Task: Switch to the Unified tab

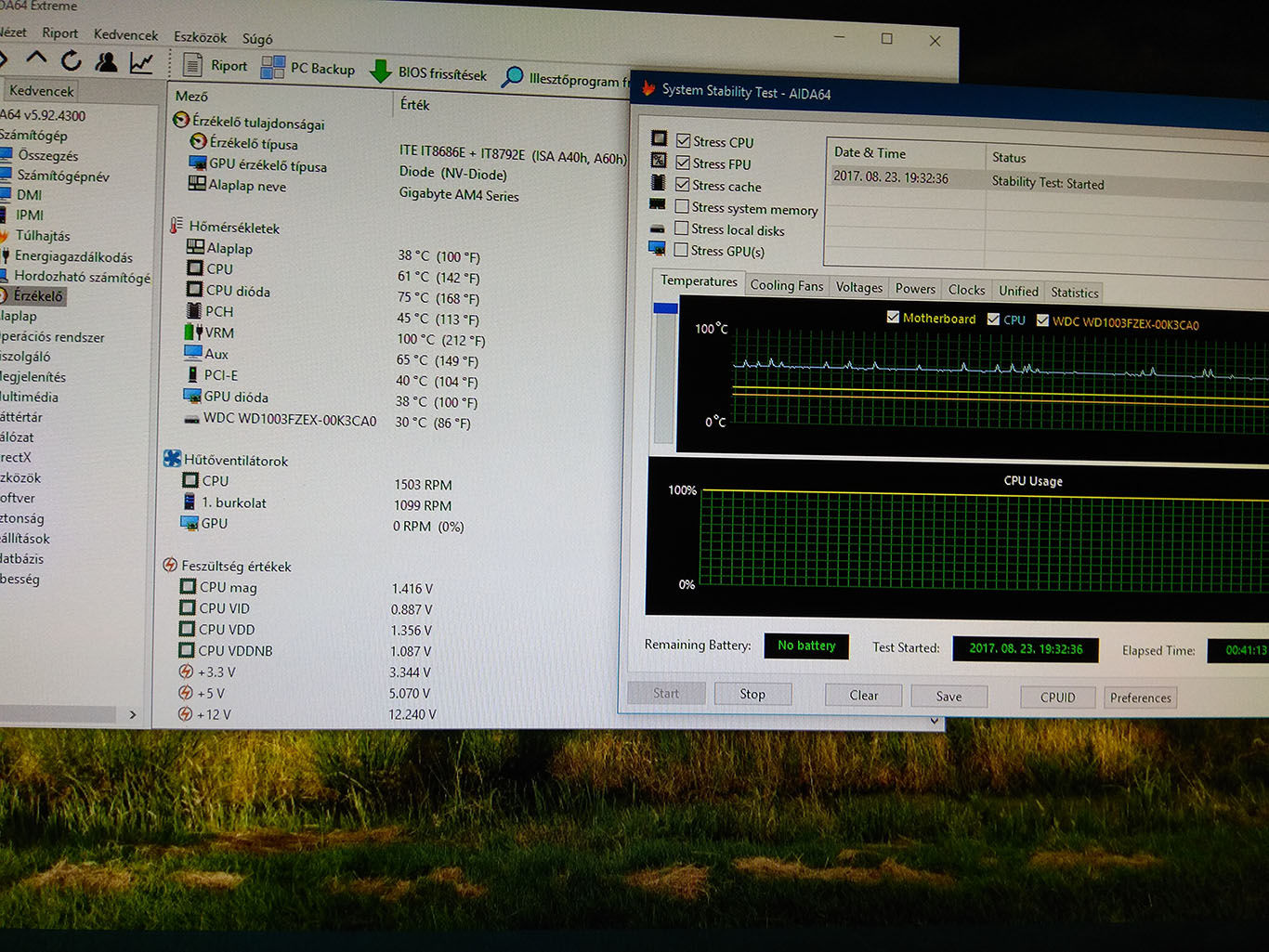Action: pyautogui.click(x=1018, y=292)
